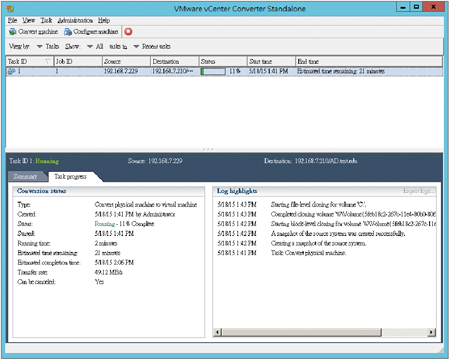Click the task 1 row icon
This screenshot has width=450, height=360.
(12, 71)
